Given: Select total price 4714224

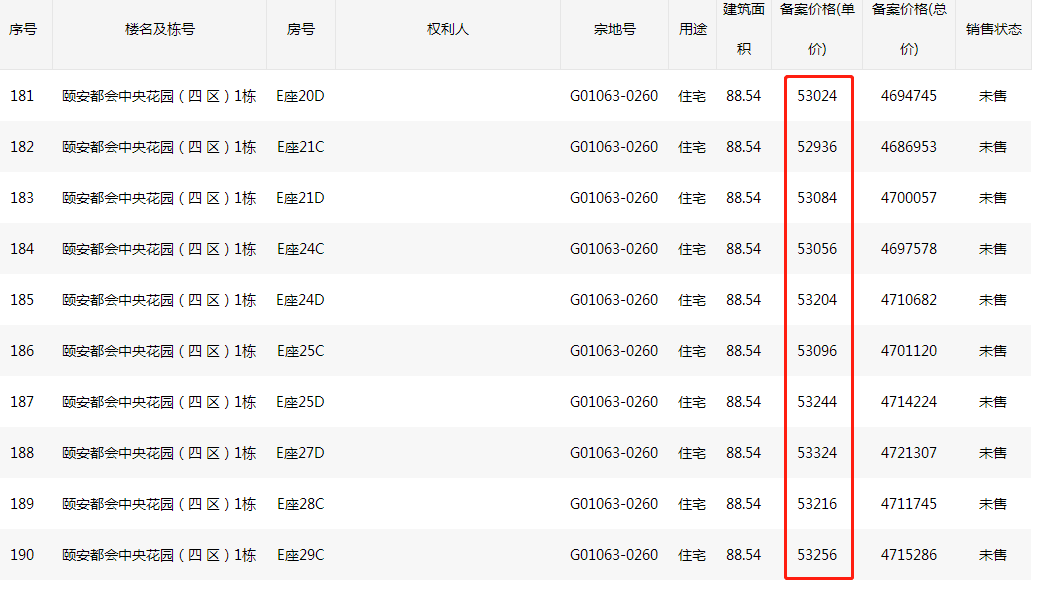Looking at the screenshot, I should click(909, 402).
